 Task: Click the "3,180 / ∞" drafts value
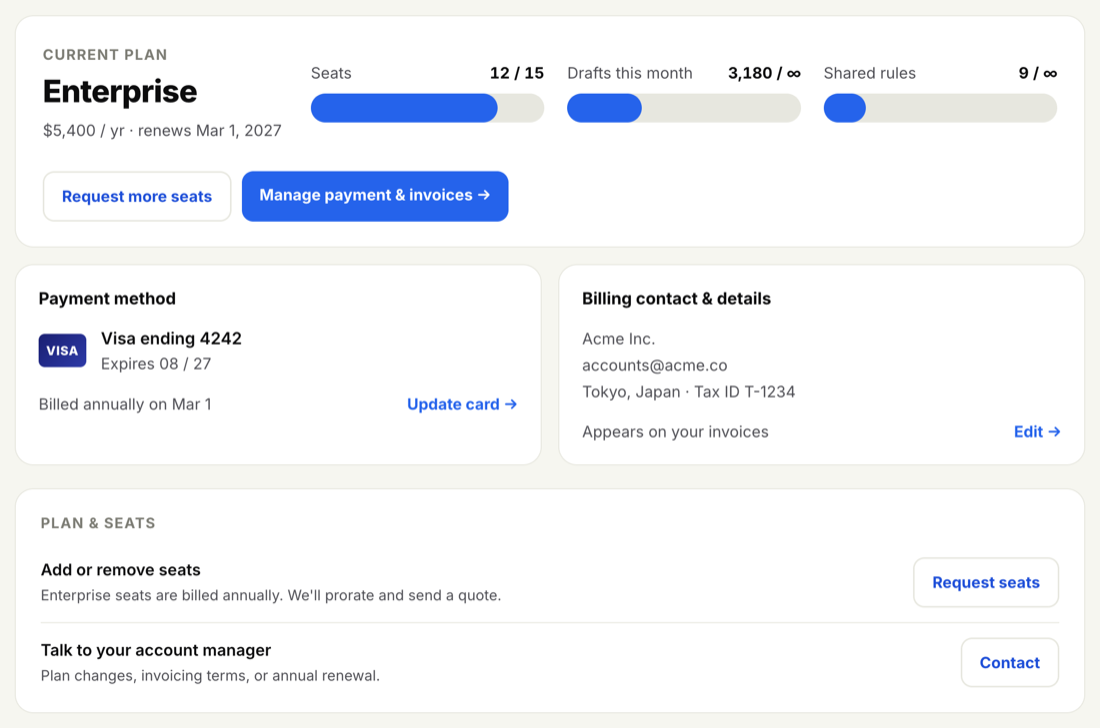[x=764, y=73]
